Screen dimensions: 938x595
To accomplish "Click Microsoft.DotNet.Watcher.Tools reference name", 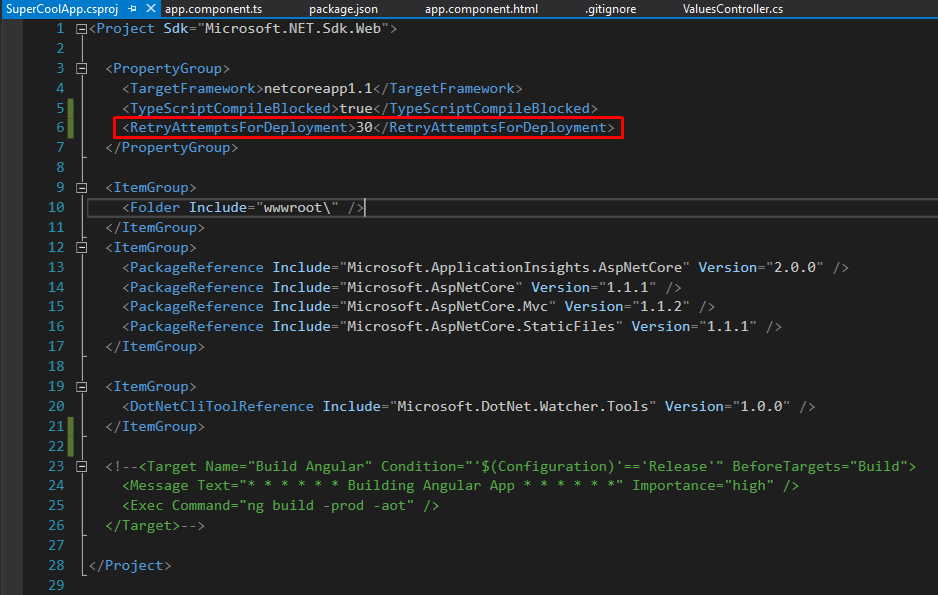I will point(523,407).
